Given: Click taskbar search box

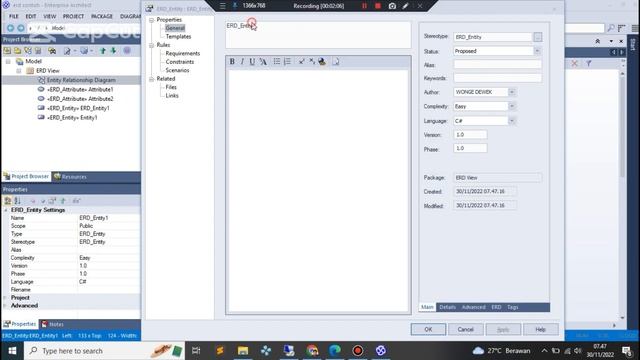Looking at the screenshot, I should pyautogui.click(x=104, y=351).
